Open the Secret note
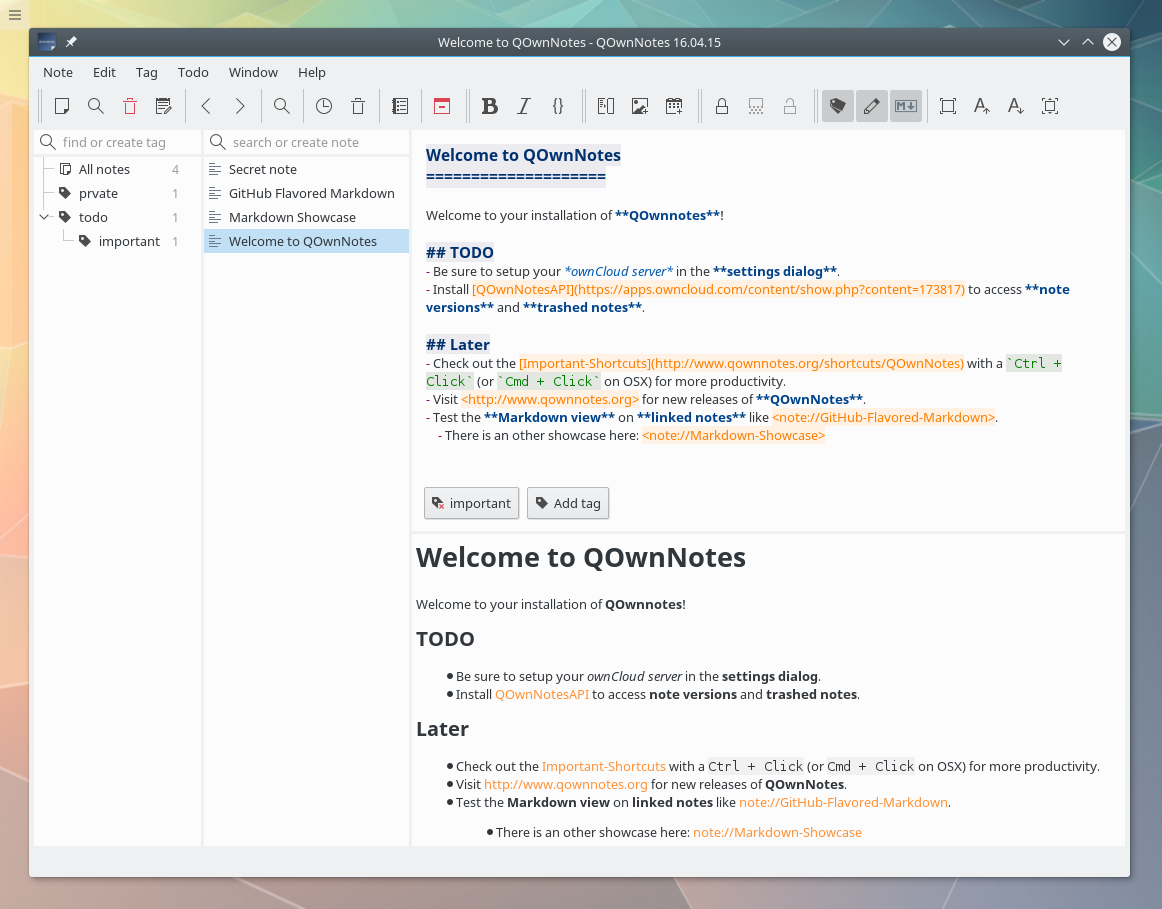 [x=306, y=169]
